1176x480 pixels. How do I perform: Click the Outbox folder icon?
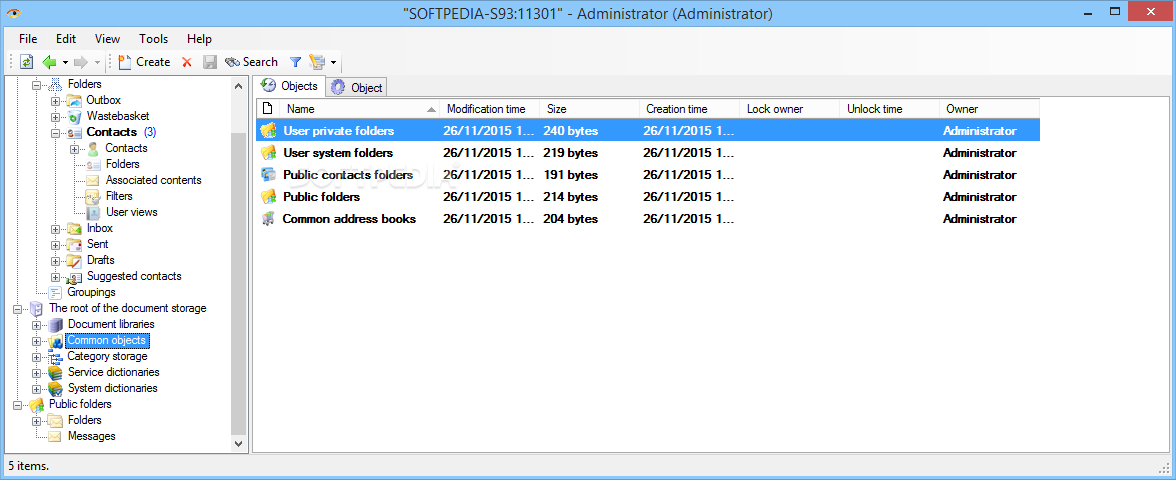tap(74, 100)
